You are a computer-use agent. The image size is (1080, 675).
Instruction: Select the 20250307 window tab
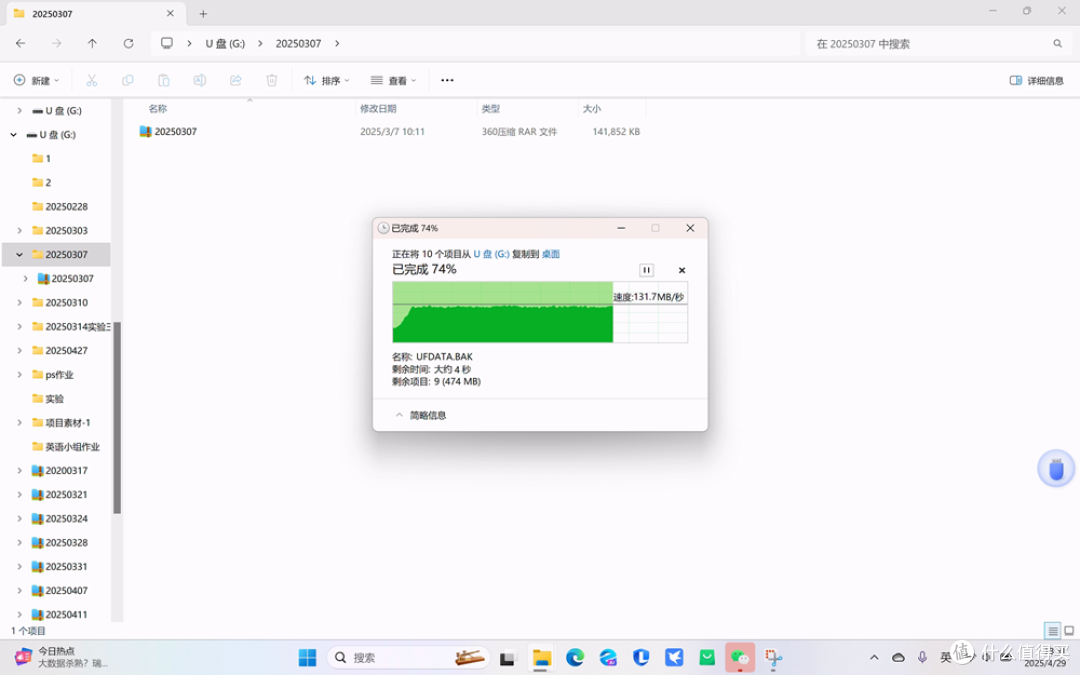[94, 14]
